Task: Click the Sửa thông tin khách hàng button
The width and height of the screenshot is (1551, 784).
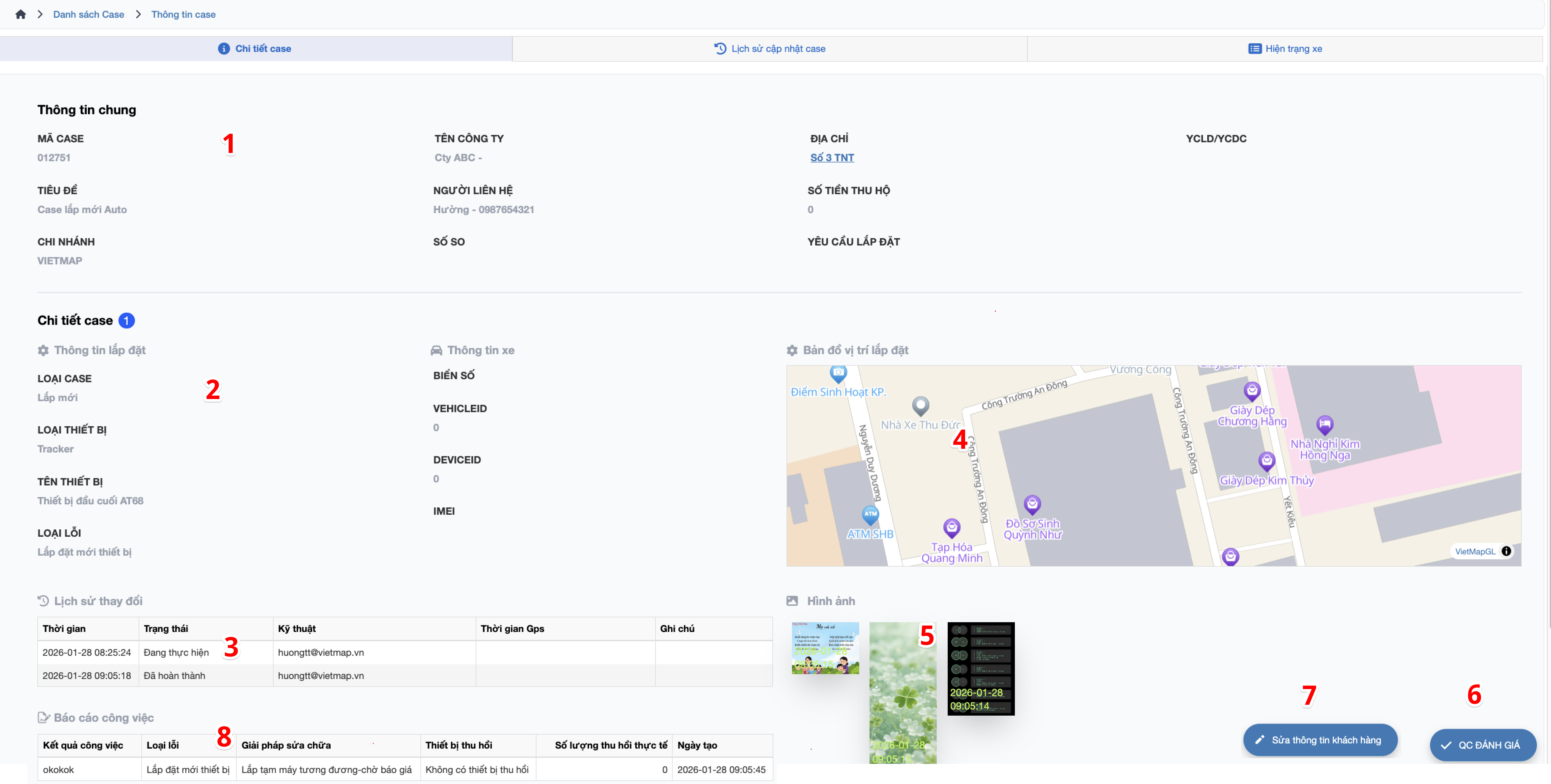Action: 1320,739
